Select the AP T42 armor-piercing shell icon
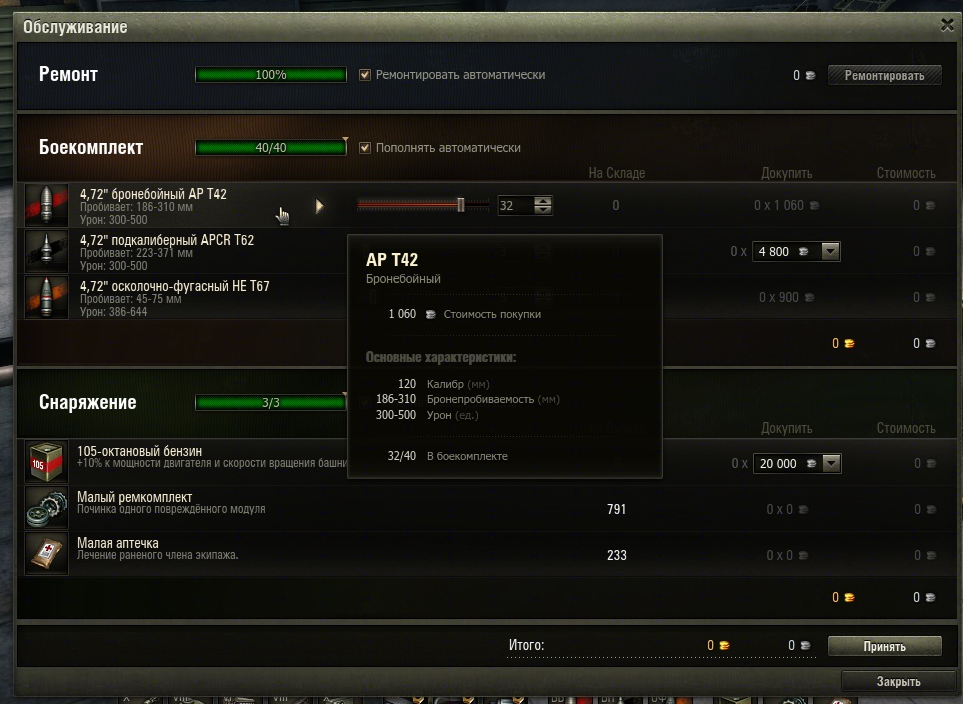 click(x=46, y=205)
